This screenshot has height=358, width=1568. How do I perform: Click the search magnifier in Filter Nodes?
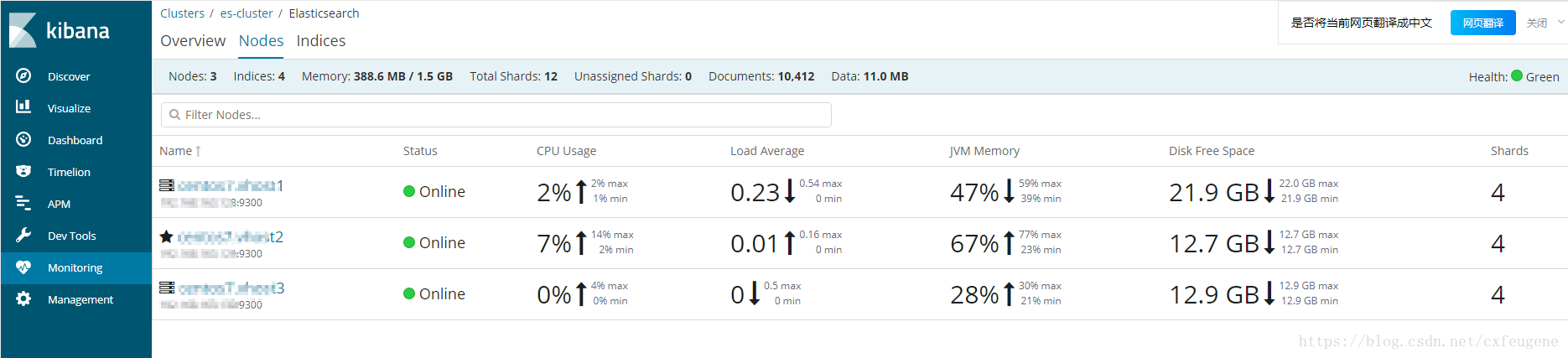tap(174, 115)
